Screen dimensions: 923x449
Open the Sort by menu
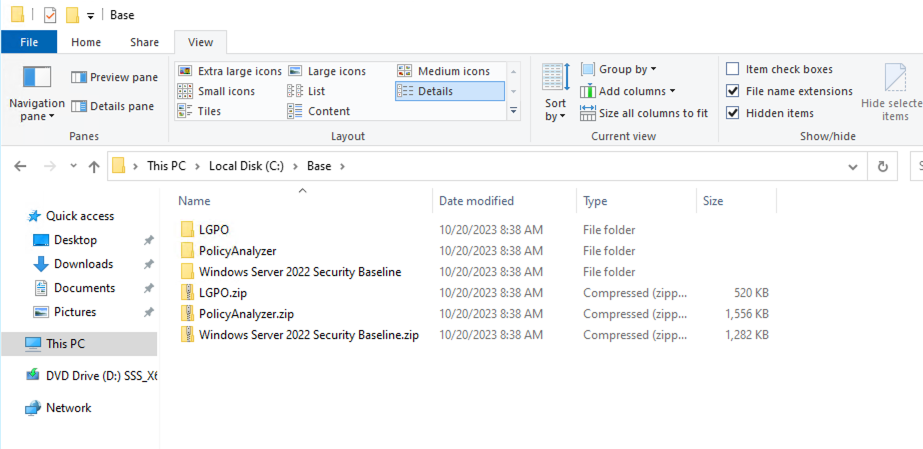(x=555, y=92)
